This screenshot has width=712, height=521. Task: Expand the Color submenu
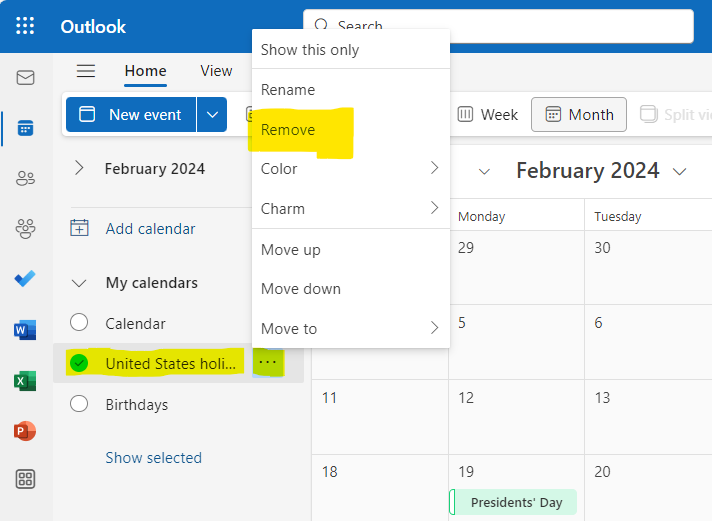click(x=351, y=169)
